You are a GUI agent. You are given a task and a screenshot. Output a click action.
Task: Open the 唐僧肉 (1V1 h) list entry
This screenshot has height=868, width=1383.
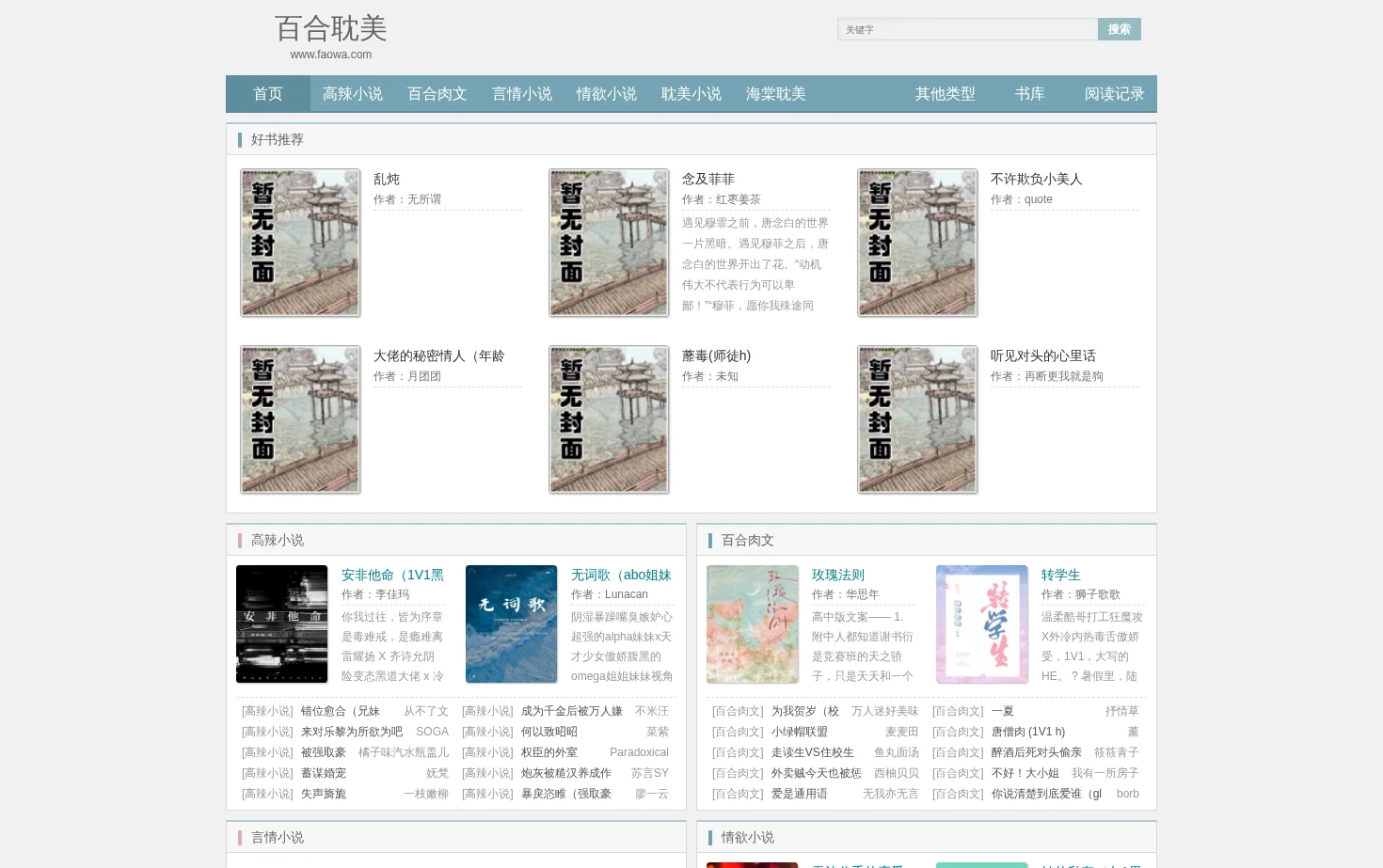coord(1028,732)
